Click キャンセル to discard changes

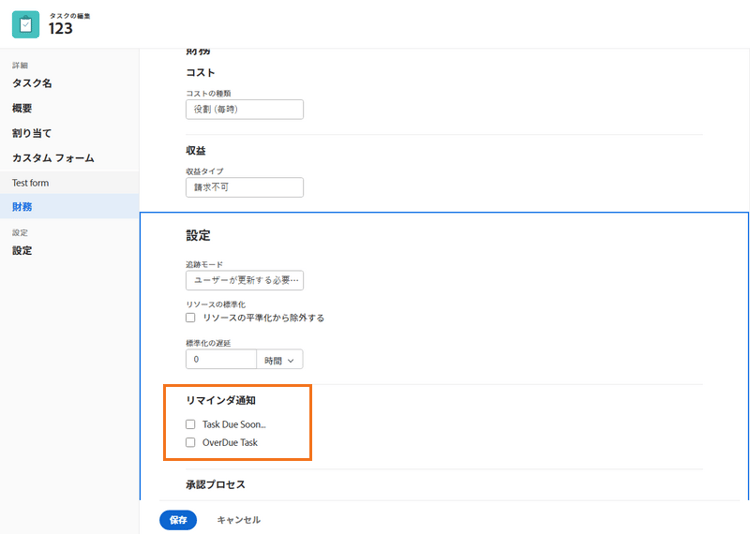click(x=239, y=520)
